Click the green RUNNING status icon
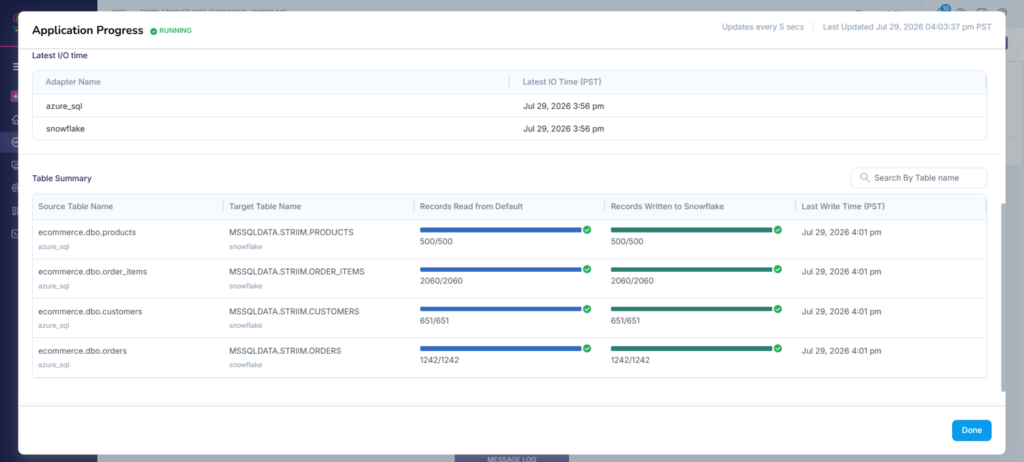 click(x=153, y=31)
